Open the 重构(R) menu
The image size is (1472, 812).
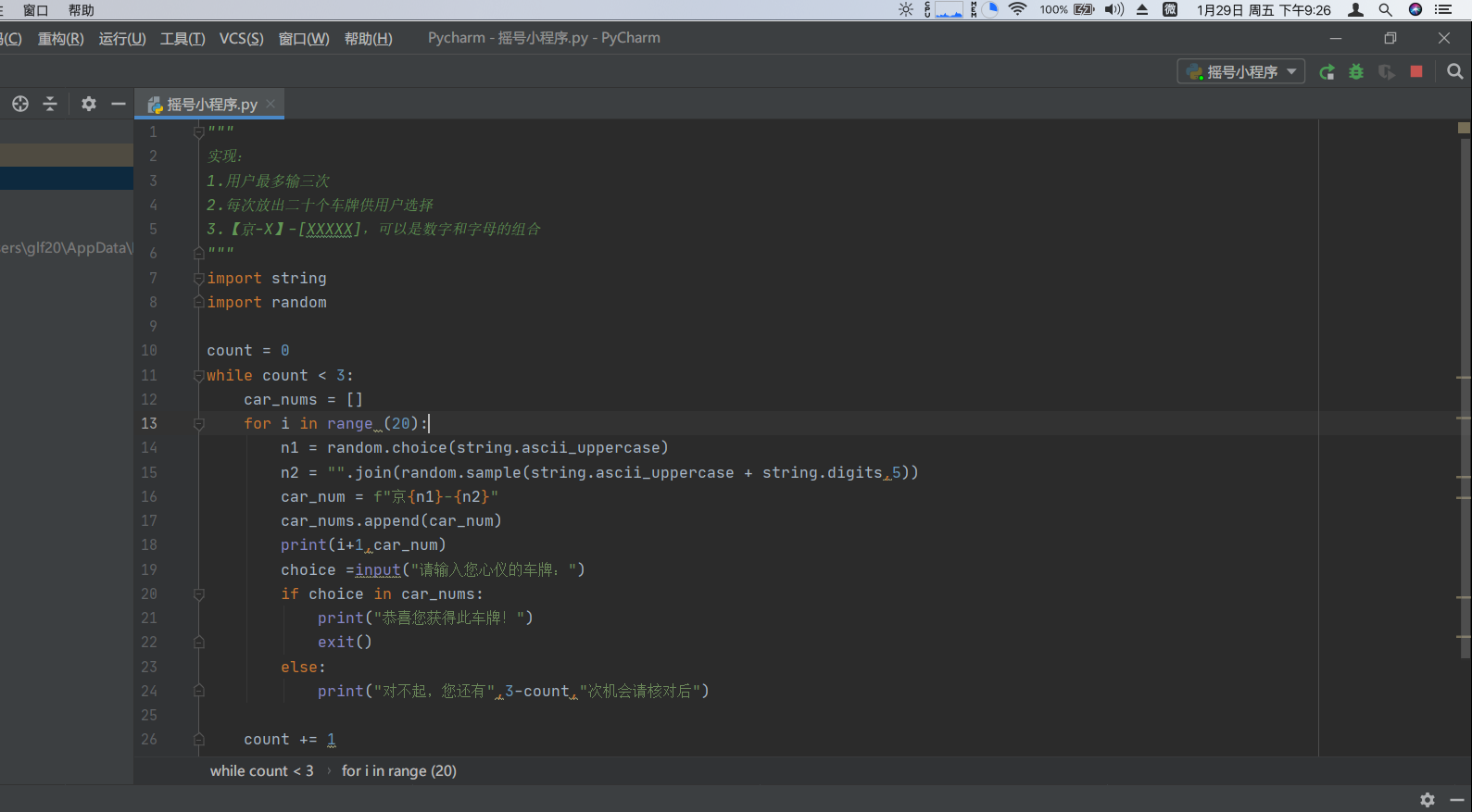(x=60, y=38)
